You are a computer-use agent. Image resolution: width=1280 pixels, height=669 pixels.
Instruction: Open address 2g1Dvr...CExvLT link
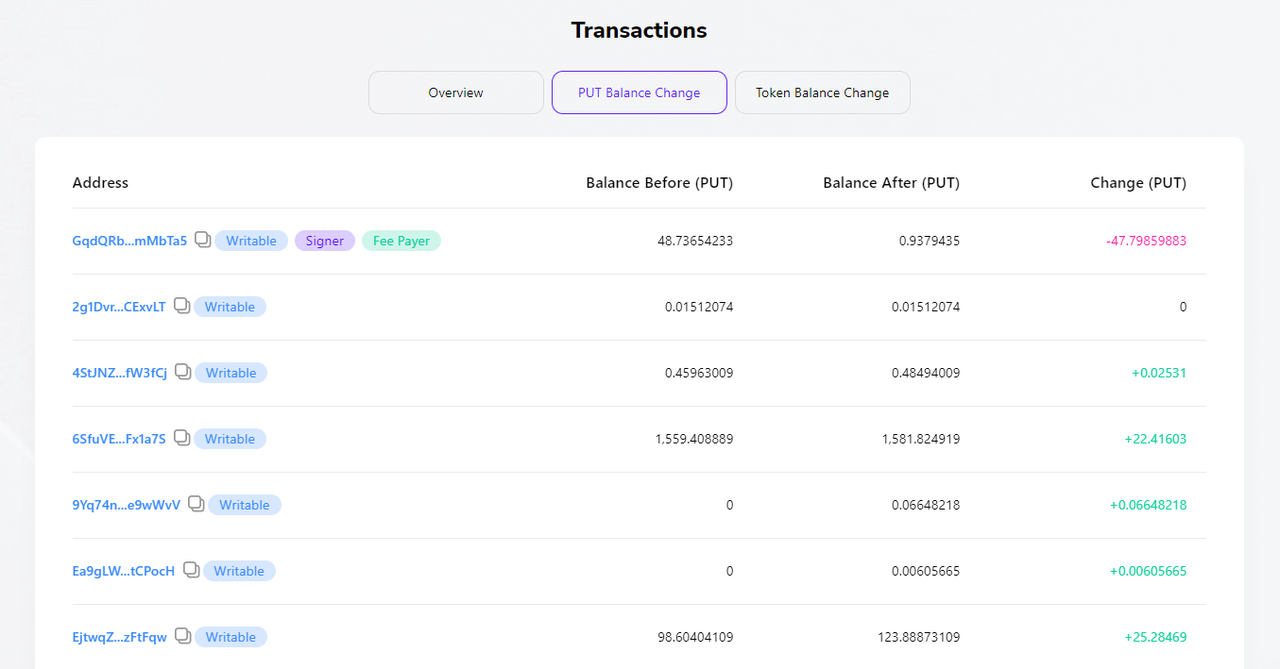tap(119, 307)
